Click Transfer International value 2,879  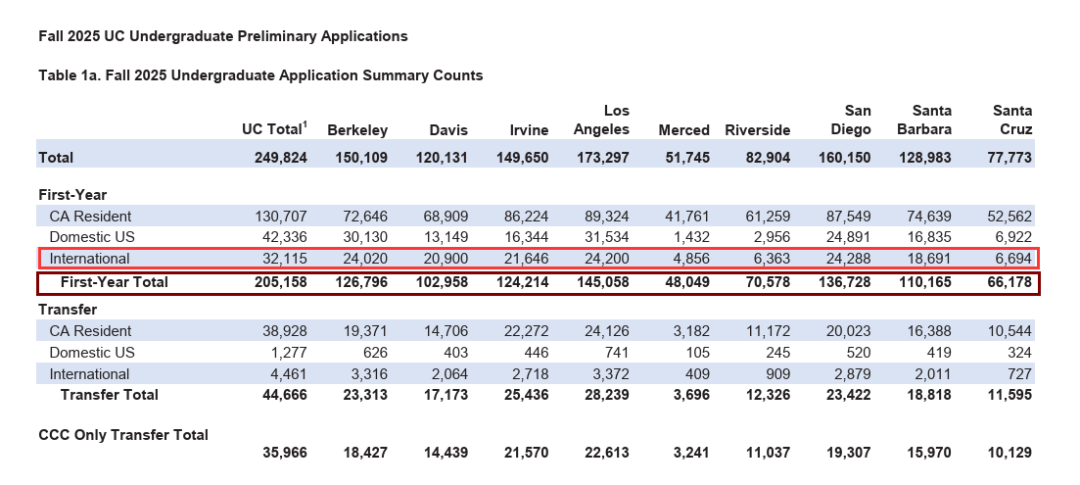[852, 375]
